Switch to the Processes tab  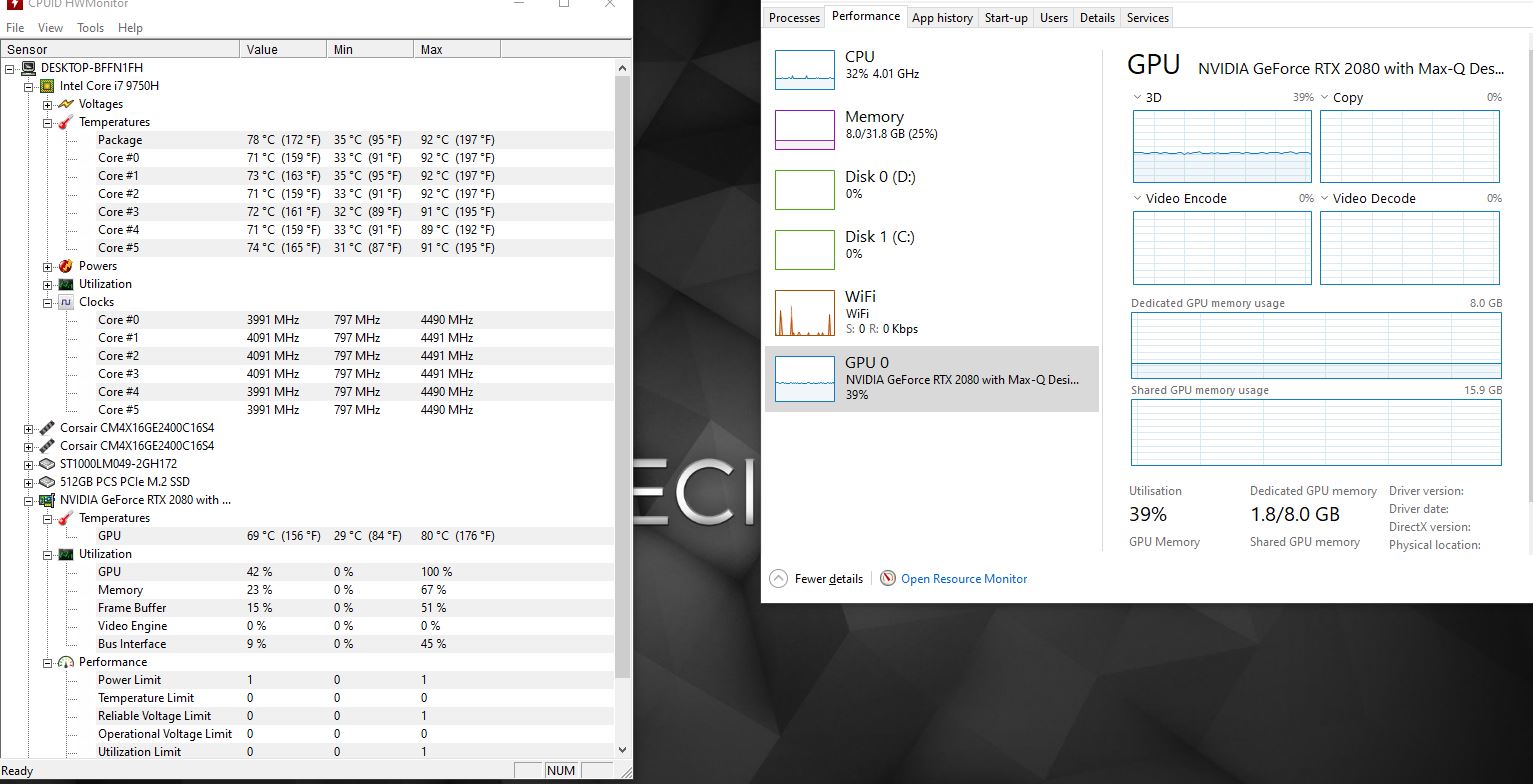795,18
